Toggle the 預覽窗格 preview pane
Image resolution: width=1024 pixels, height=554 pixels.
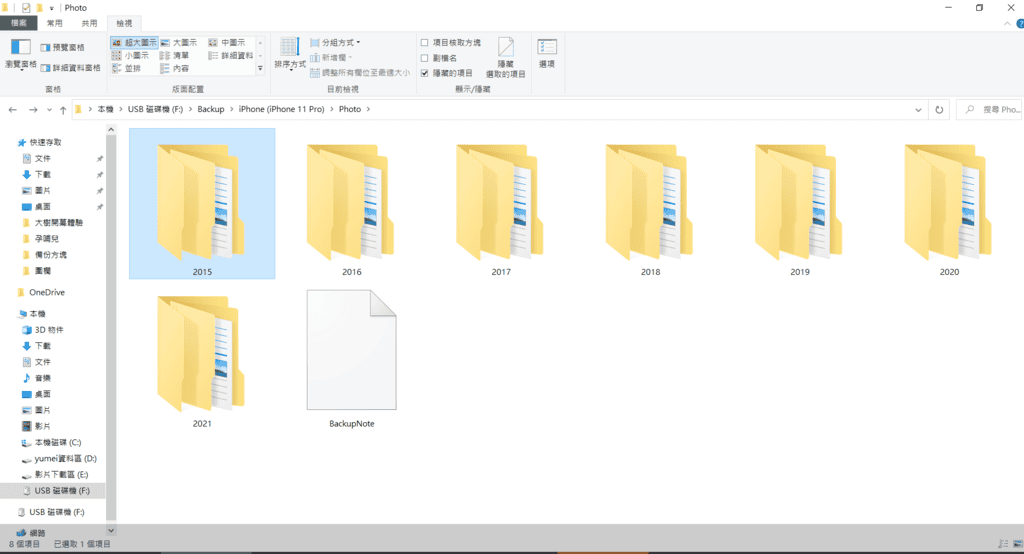(x=63, y=48)
